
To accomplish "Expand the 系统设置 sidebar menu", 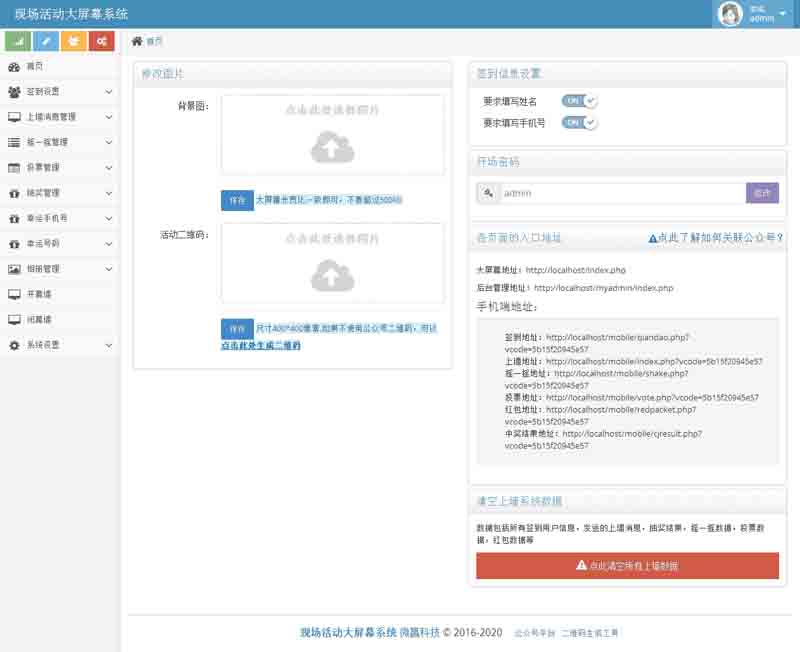I will click(x=60, y=345).
